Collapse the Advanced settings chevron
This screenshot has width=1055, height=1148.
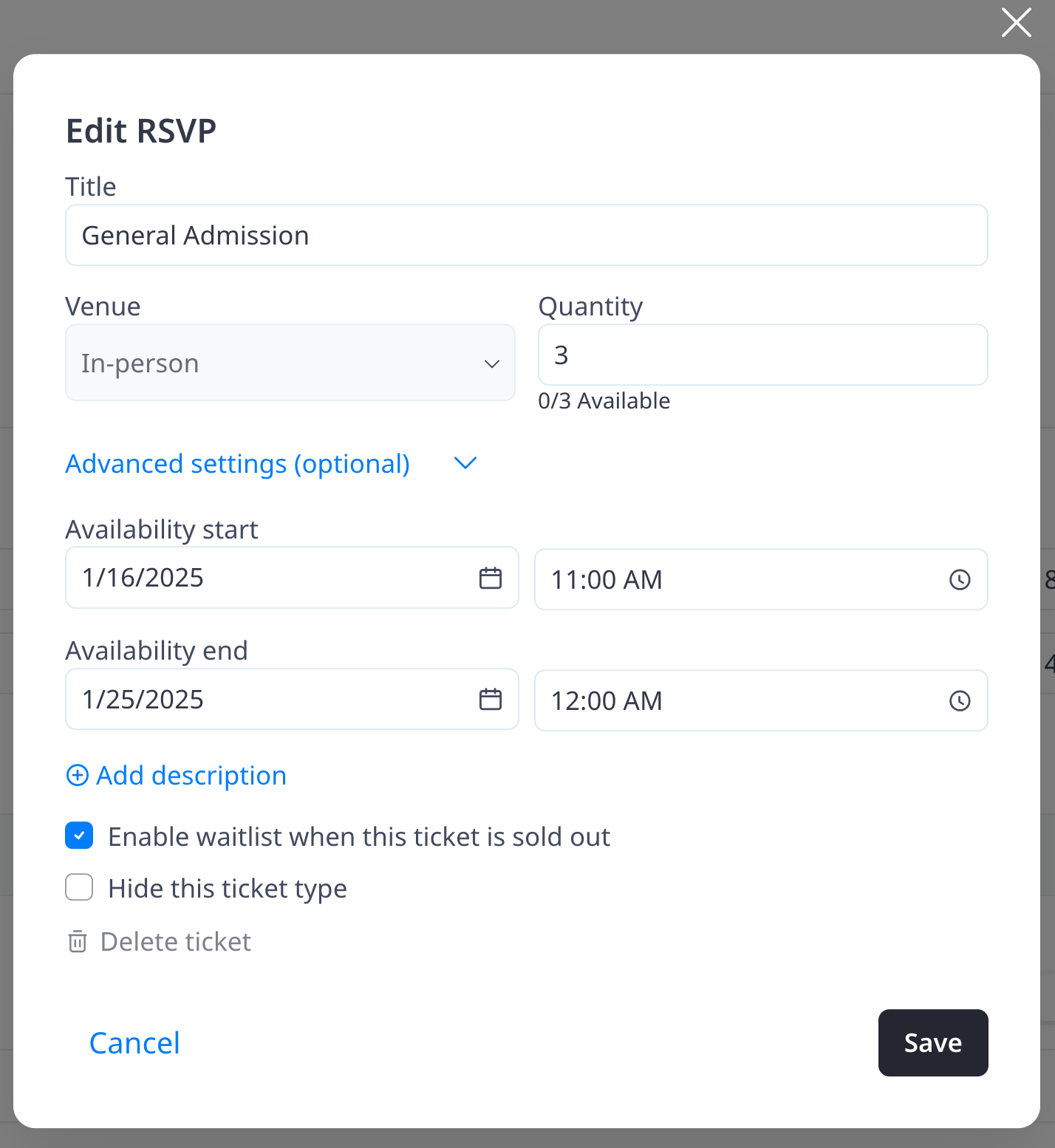465,463
